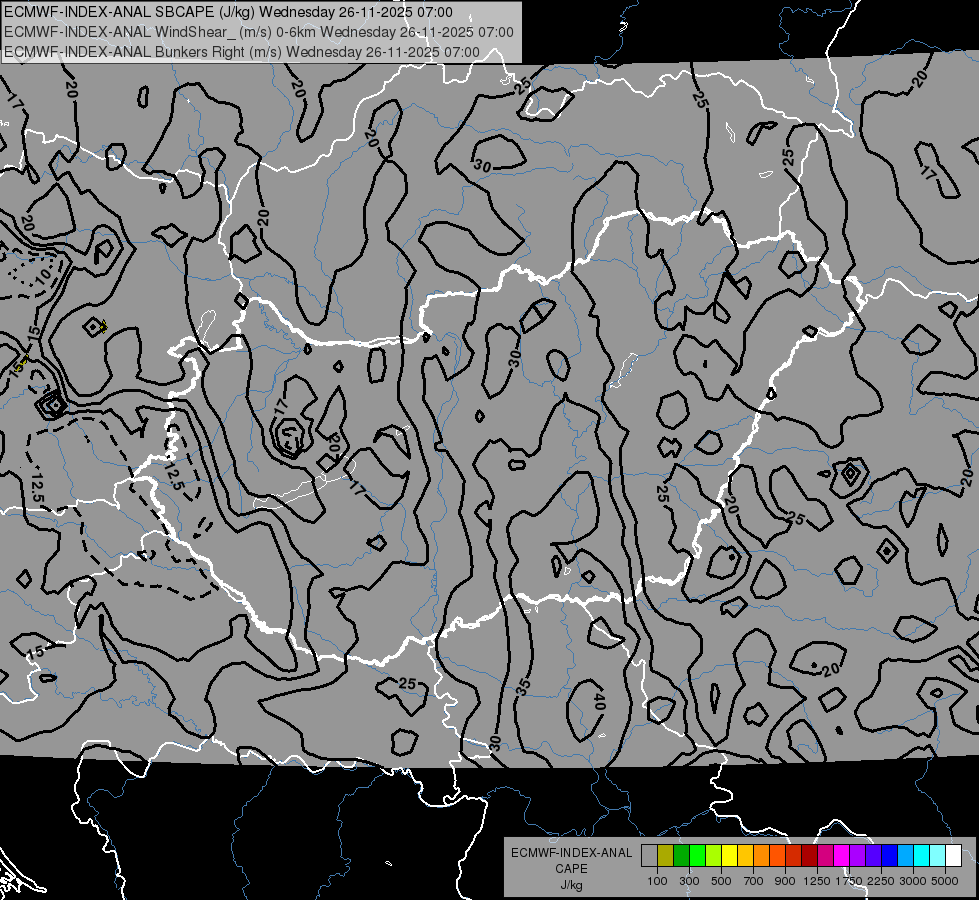Select the 2250 legend tick value
The image size is (979, 900).
tap(880, 881)
